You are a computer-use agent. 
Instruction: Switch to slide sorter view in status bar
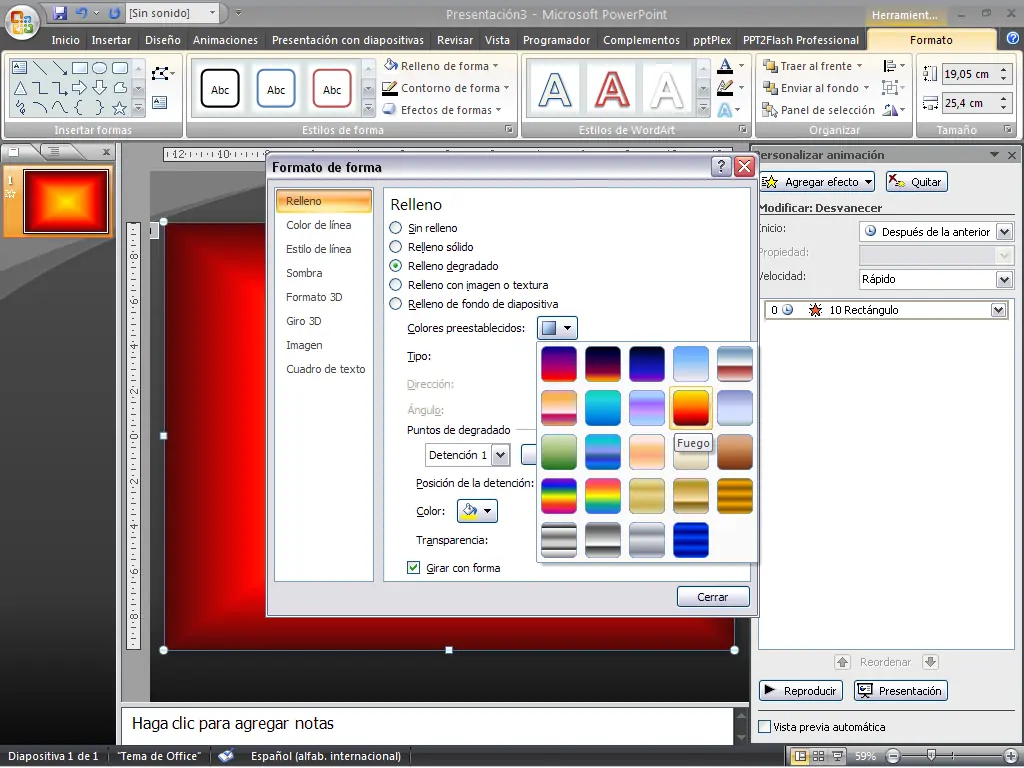pyautogui.click(x=818, y=756)
